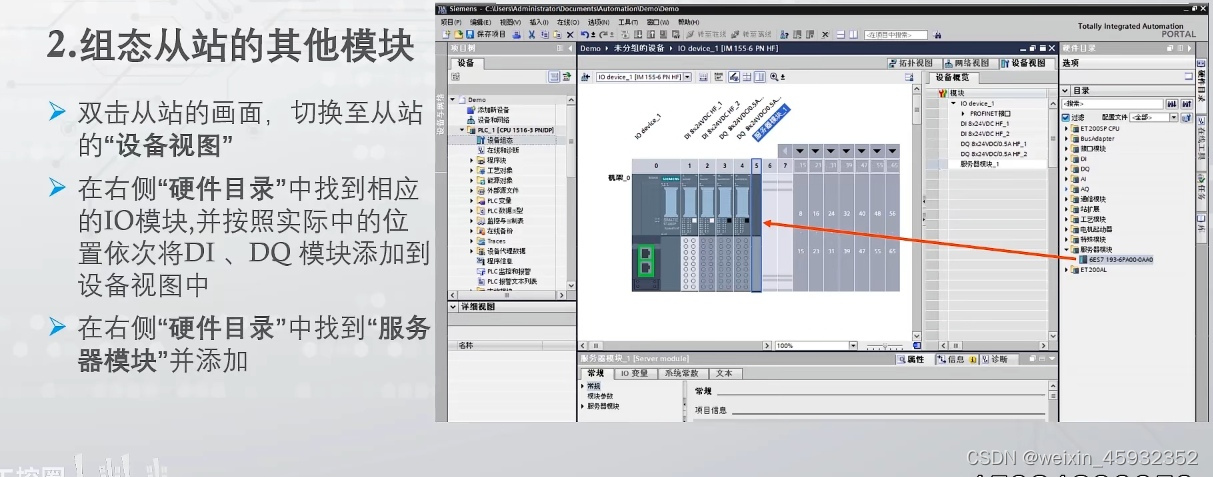Open the 诊断 diagnostics tab
Viewport: 1213px width, 477px height.
[x=998, y=359]
